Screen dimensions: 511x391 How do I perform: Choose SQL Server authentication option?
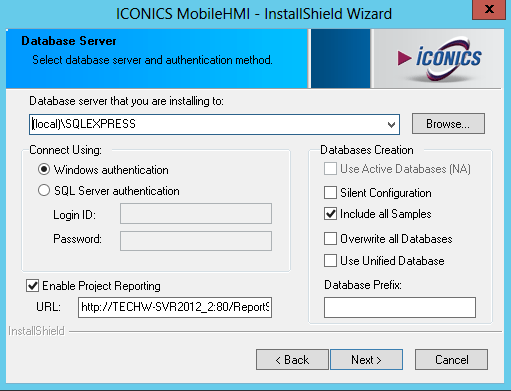(44, 191)
